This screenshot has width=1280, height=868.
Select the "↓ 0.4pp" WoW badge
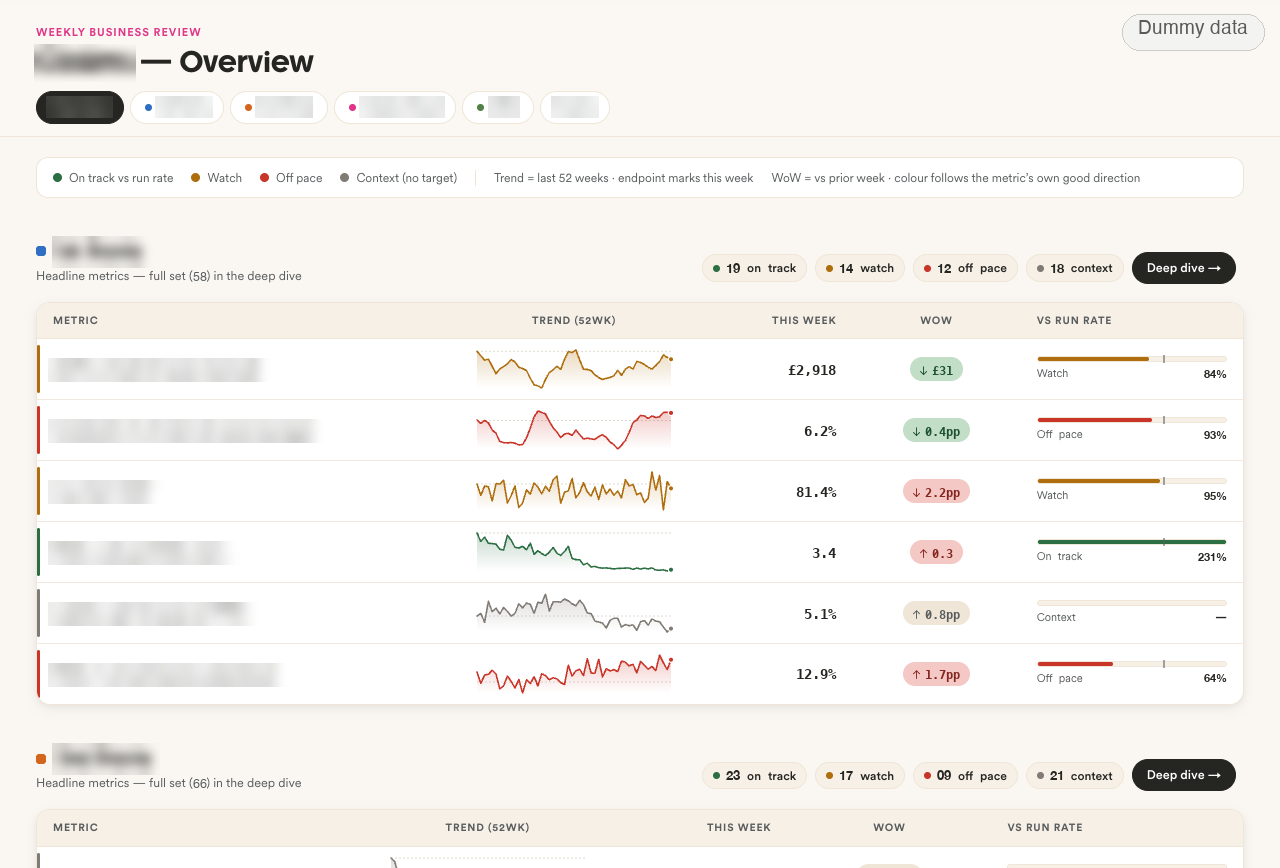click(x=936, y=431)
